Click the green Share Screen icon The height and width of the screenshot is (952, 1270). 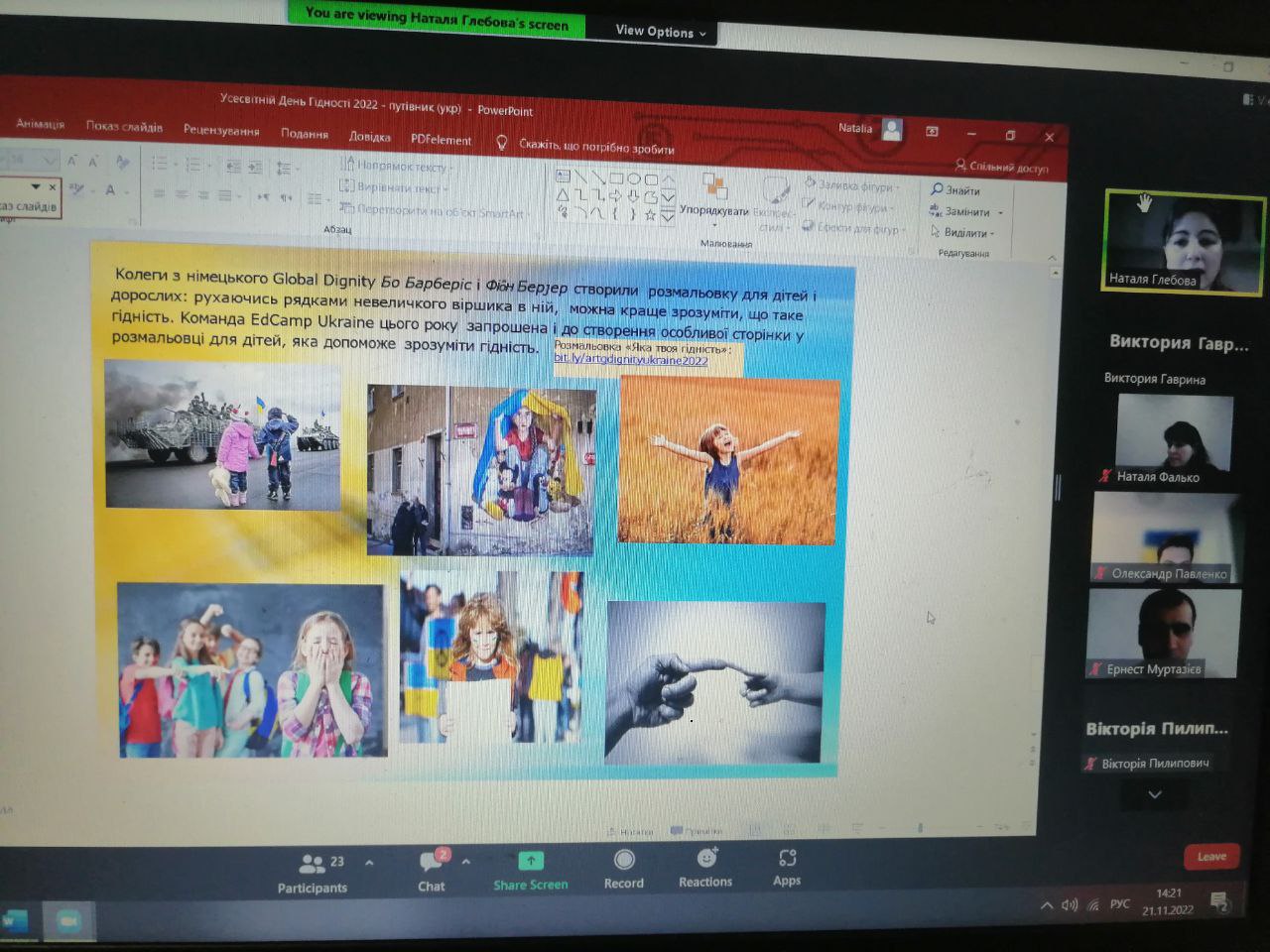click(531, 861)
